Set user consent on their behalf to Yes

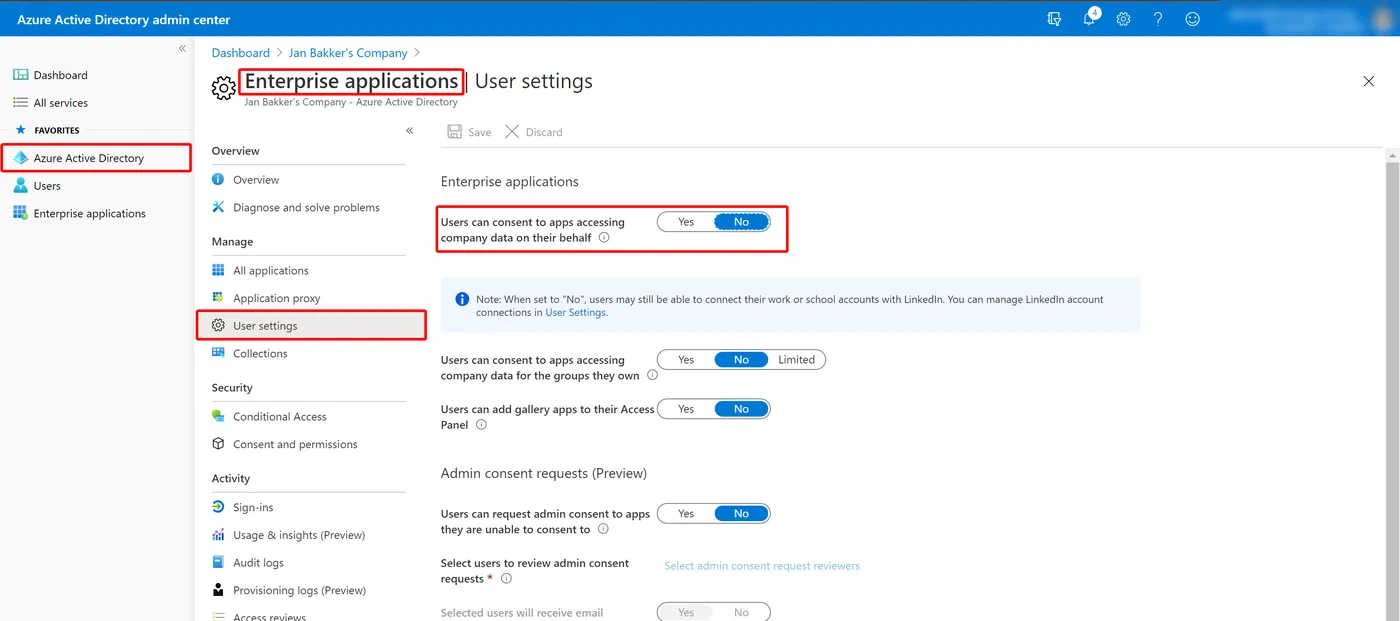coord(686,222)
